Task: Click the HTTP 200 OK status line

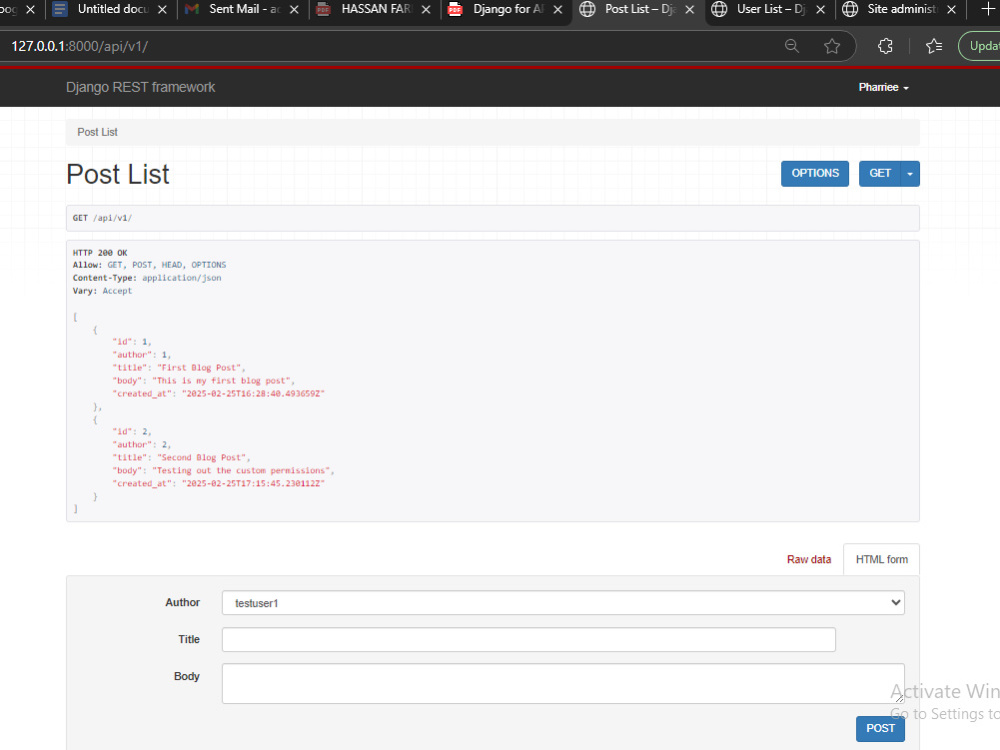Action: click(100, 253)
